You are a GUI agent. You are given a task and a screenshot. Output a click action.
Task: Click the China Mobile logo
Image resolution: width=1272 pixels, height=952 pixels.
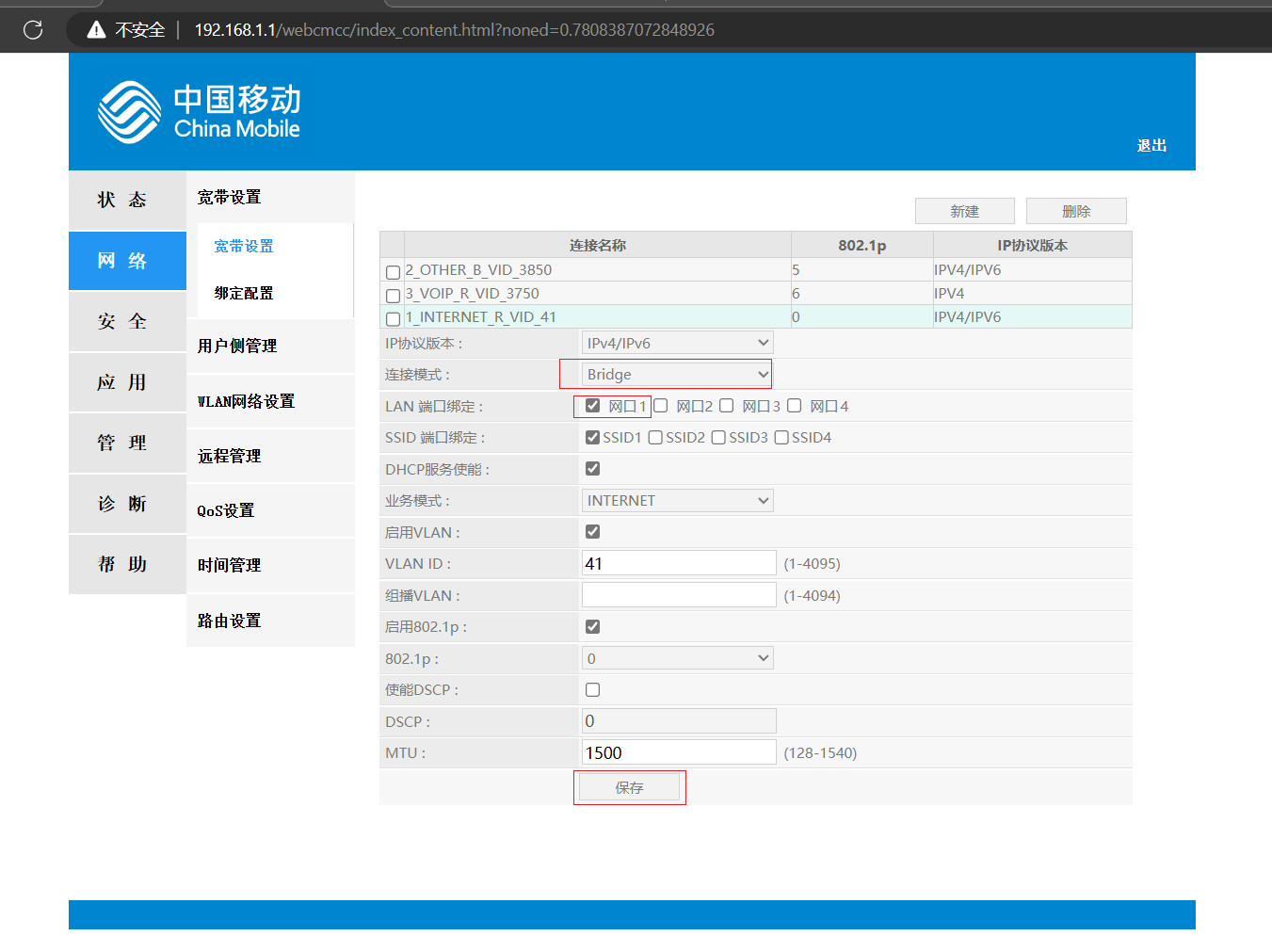click(200, 112)
